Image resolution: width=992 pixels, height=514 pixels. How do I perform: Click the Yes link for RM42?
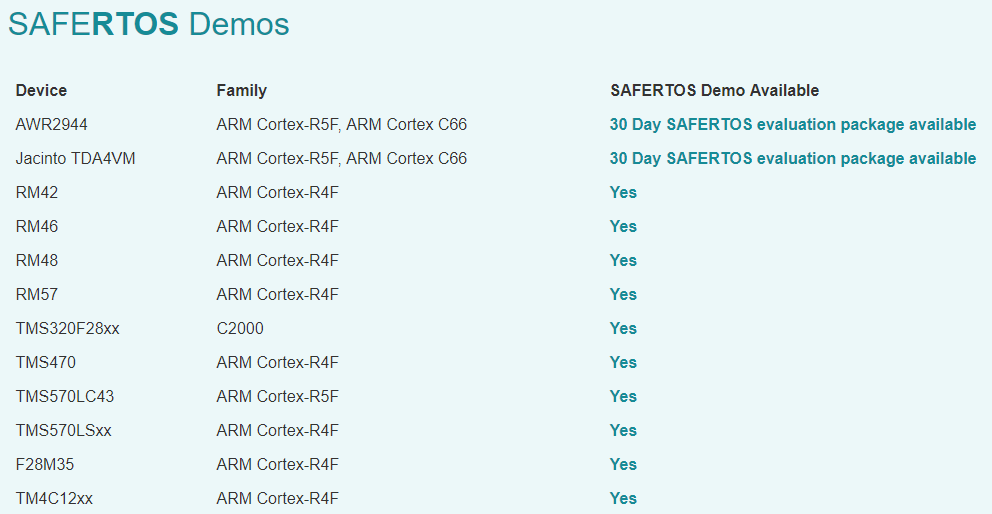click(x=623, y=192)
